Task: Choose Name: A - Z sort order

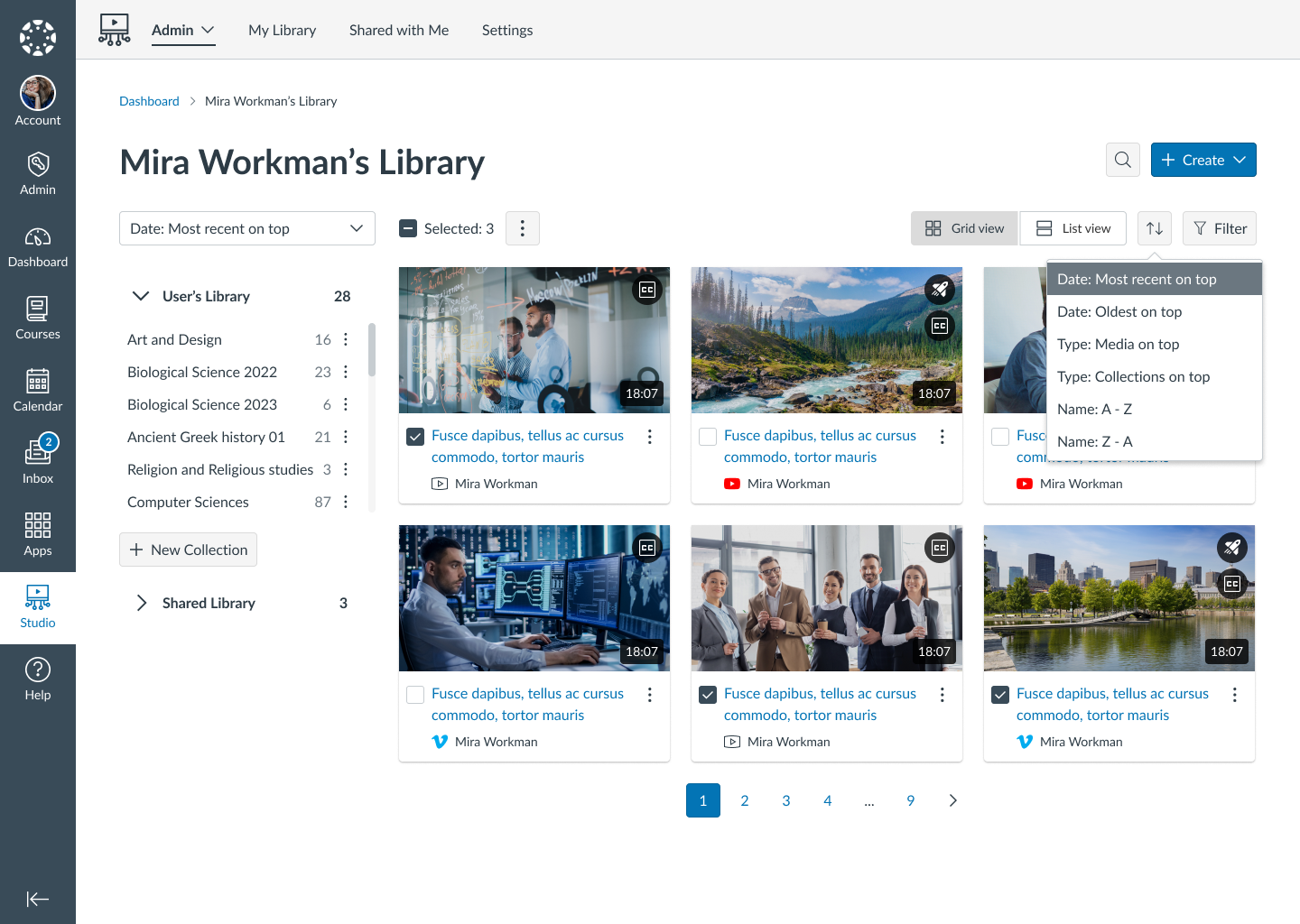Action: [1094, 409]
